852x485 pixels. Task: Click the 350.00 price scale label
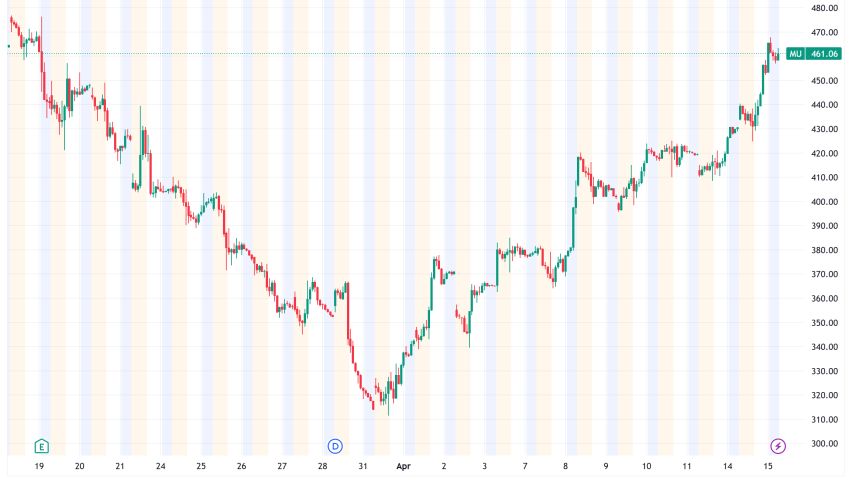click(824, 323)
